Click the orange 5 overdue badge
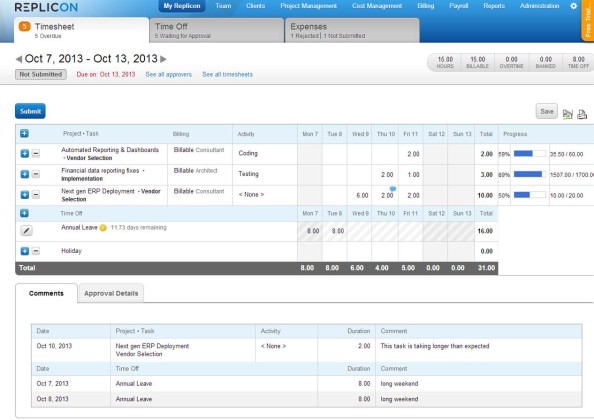The image size is (594, 420). 25,27
